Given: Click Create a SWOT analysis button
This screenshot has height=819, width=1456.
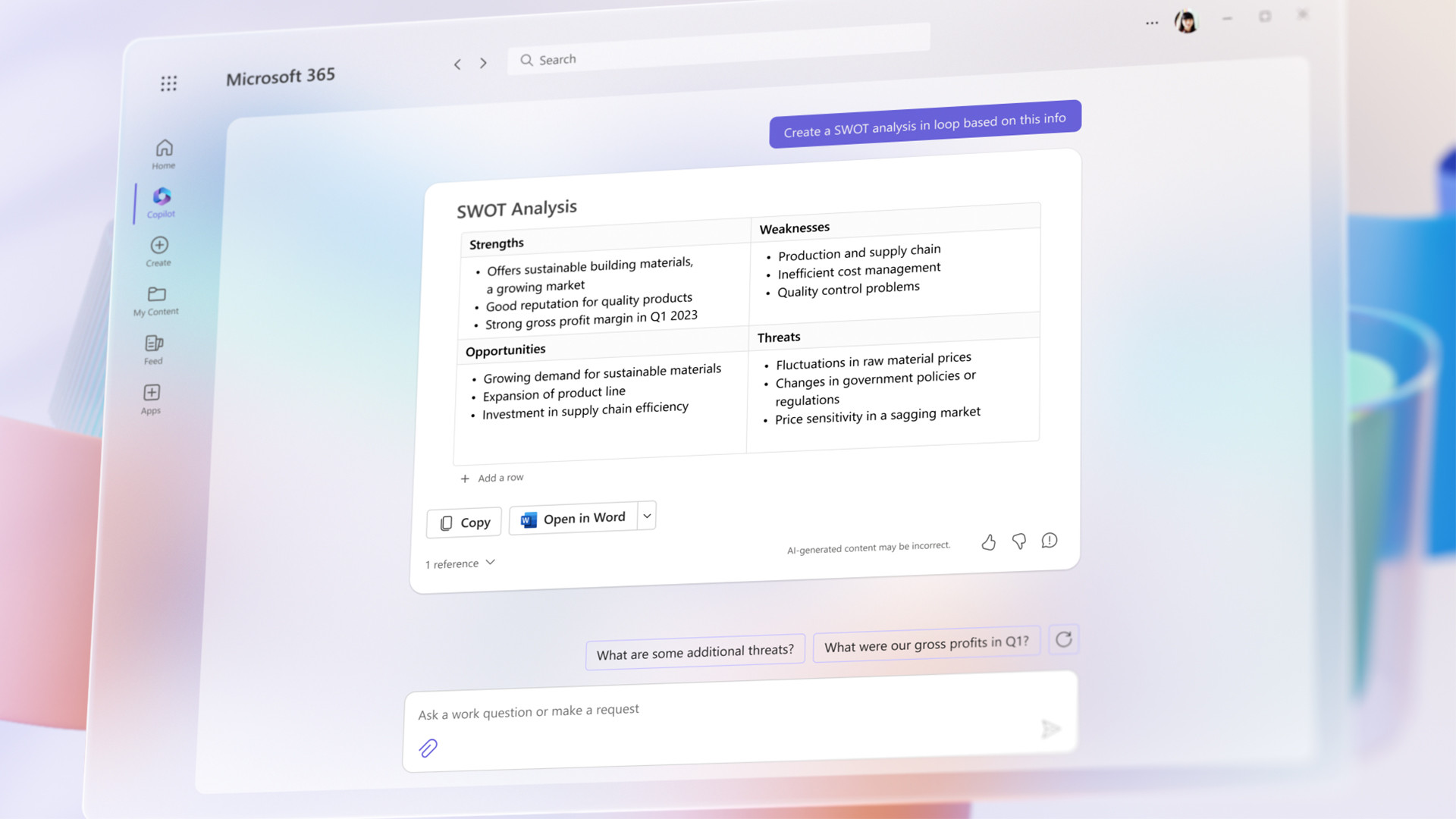Looking at the screenshot, I should [x=924, y=118].
